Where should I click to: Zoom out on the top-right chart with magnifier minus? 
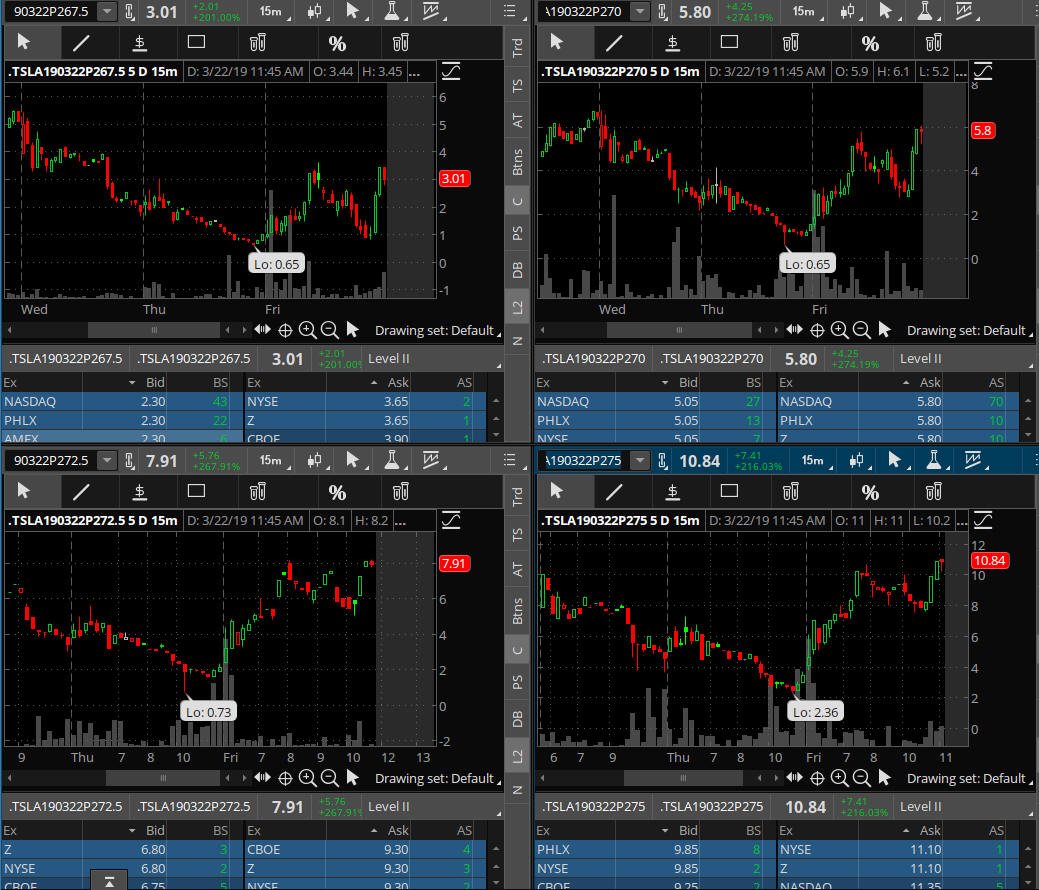click(861, 330)
